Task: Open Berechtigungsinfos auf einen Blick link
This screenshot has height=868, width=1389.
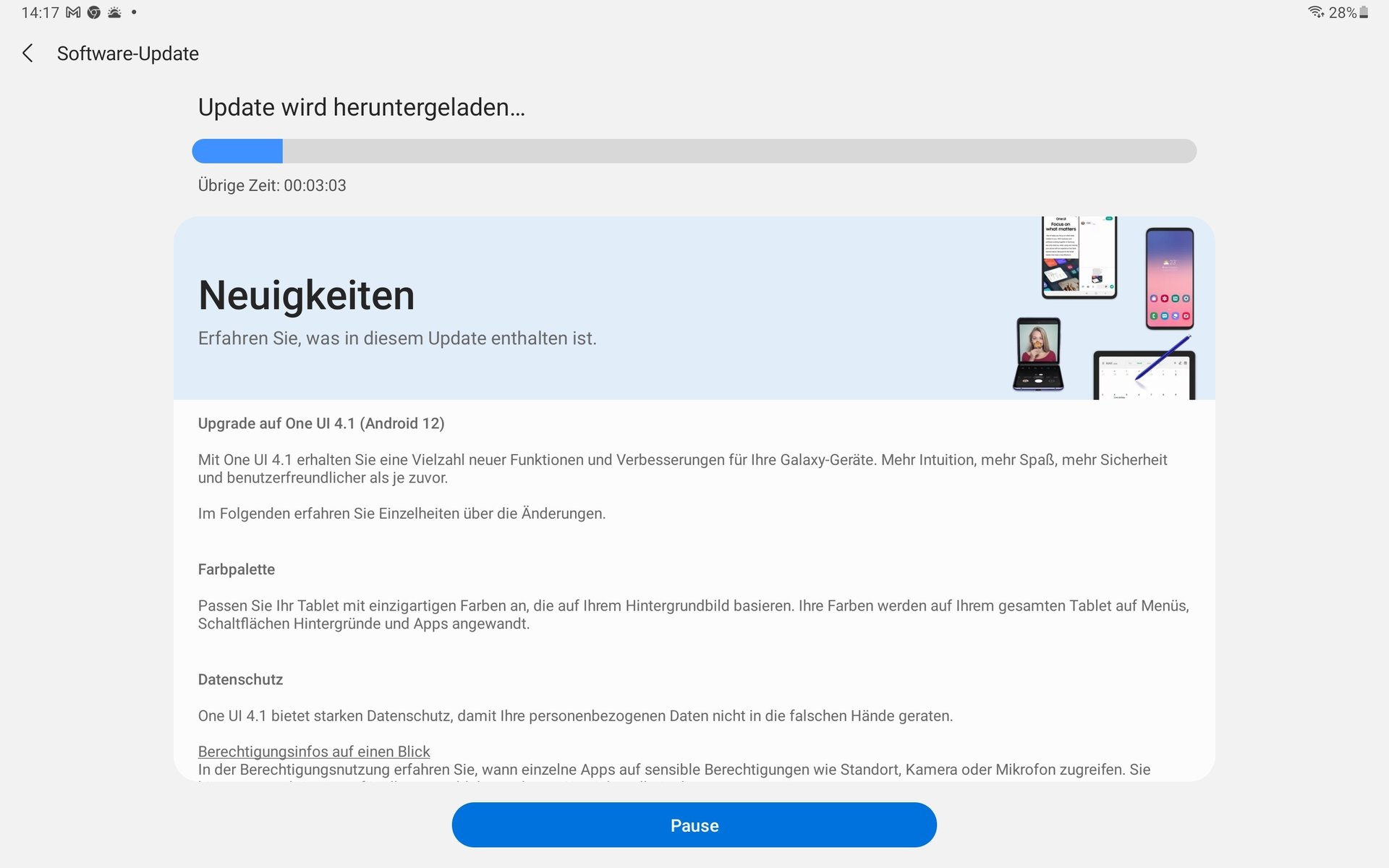Action: pyautogui.click(x=314, y=752)
